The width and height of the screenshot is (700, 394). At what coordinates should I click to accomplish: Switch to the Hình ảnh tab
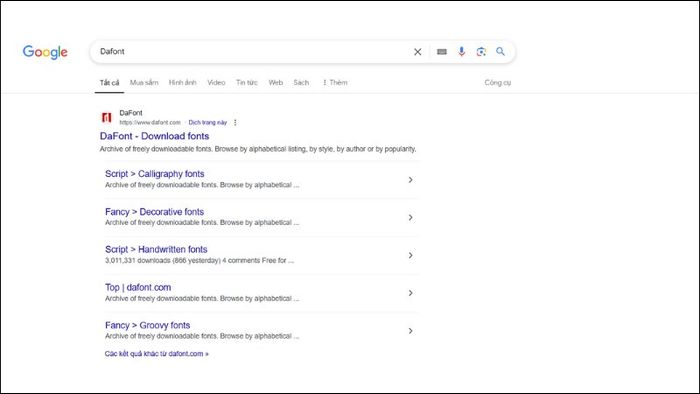coord(183,83)
